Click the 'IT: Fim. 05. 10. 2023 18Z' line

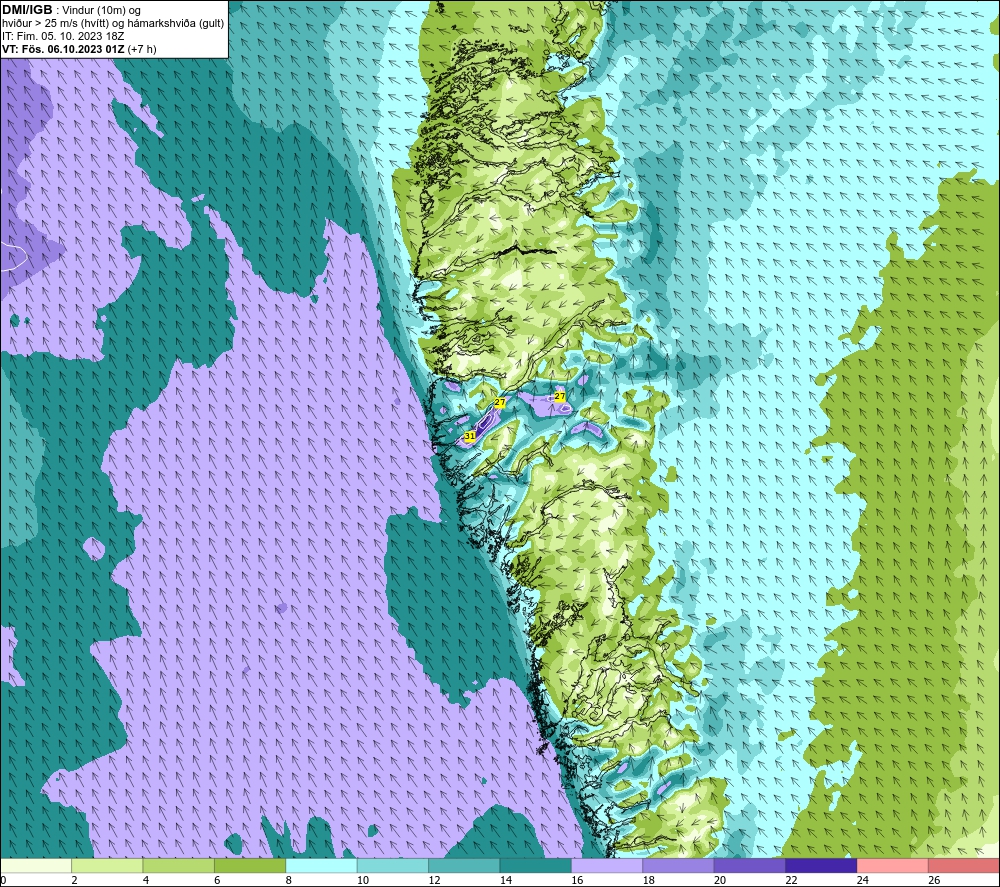[63, 36]
